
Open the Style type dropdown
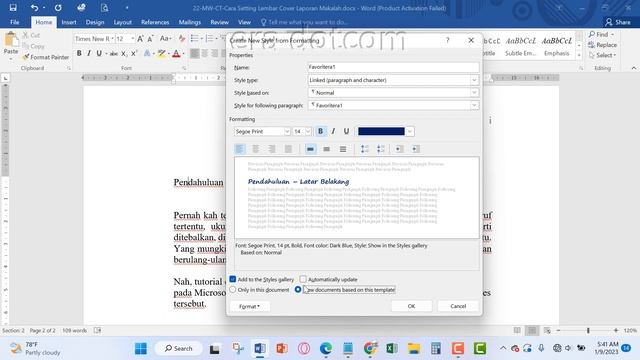(x=474, y=80)
